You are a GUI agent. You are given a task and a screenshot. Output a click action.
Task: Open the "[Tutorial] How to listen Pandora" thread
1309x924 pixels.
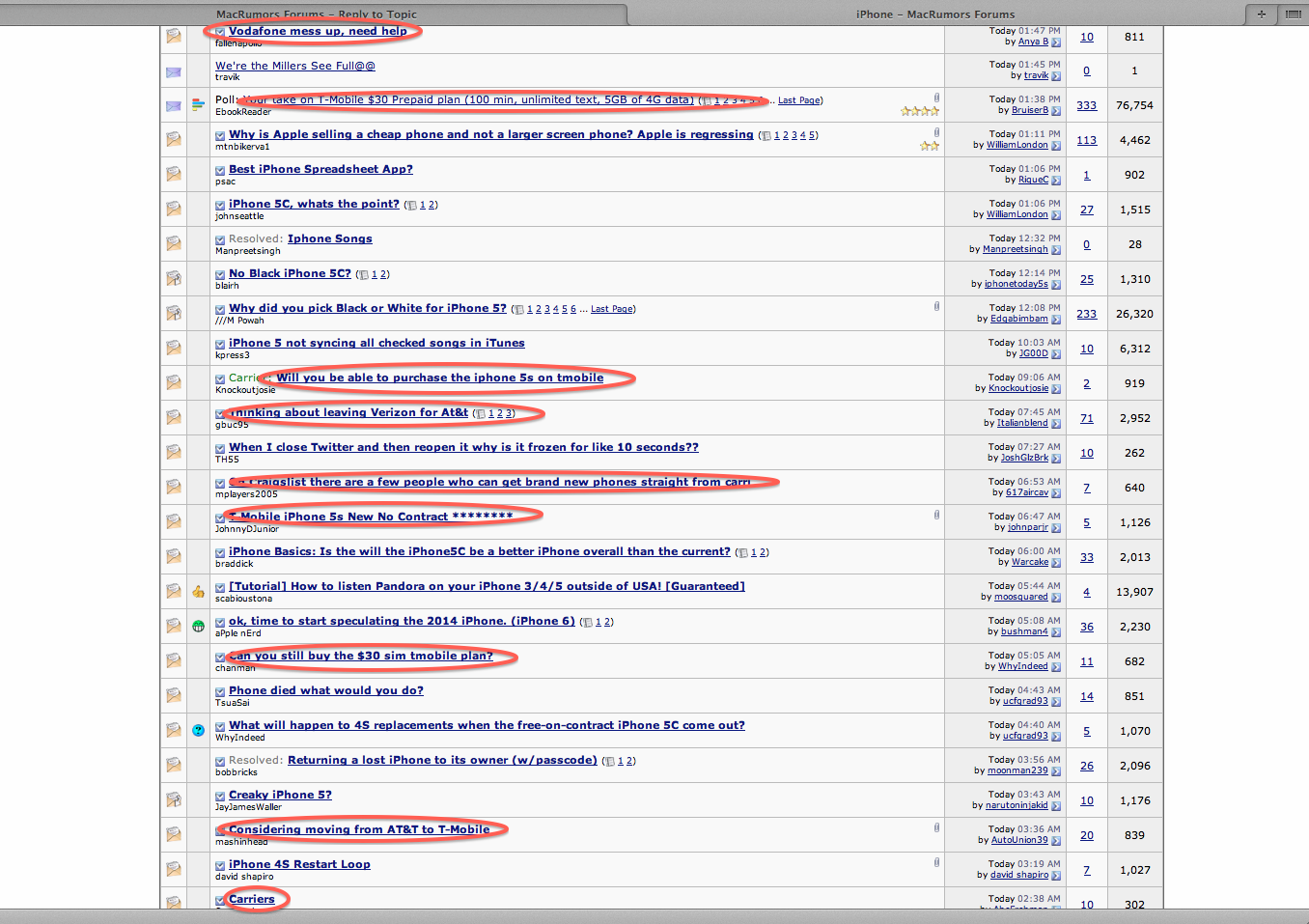coord(487,586)
